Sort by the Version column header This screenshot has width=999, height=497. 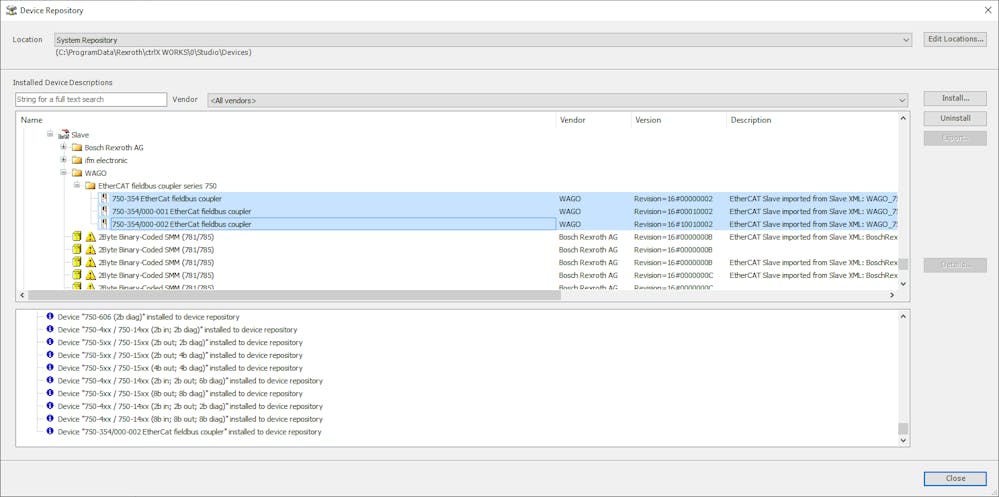click(679, 120)
